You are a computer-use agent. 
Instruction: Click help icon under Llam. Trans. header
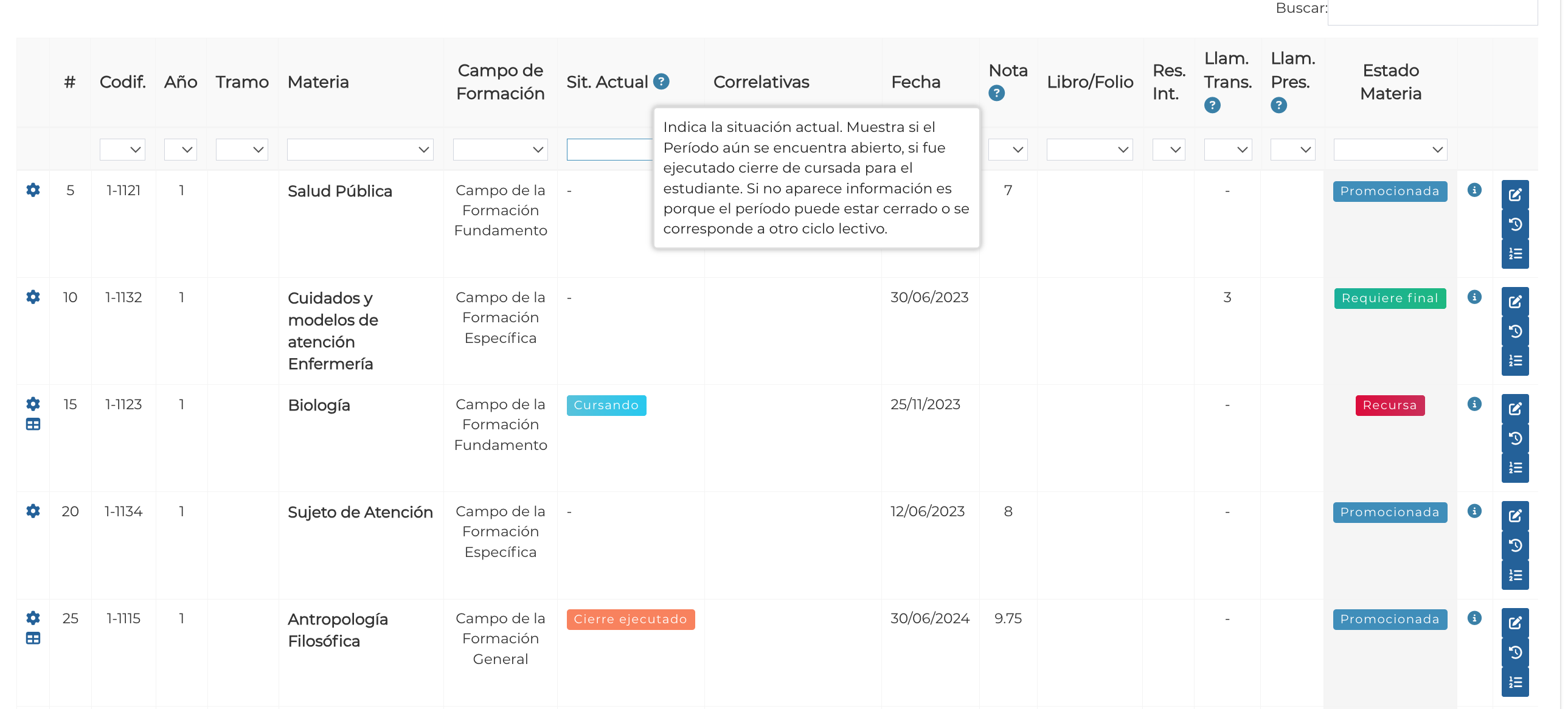[1212, 105]
